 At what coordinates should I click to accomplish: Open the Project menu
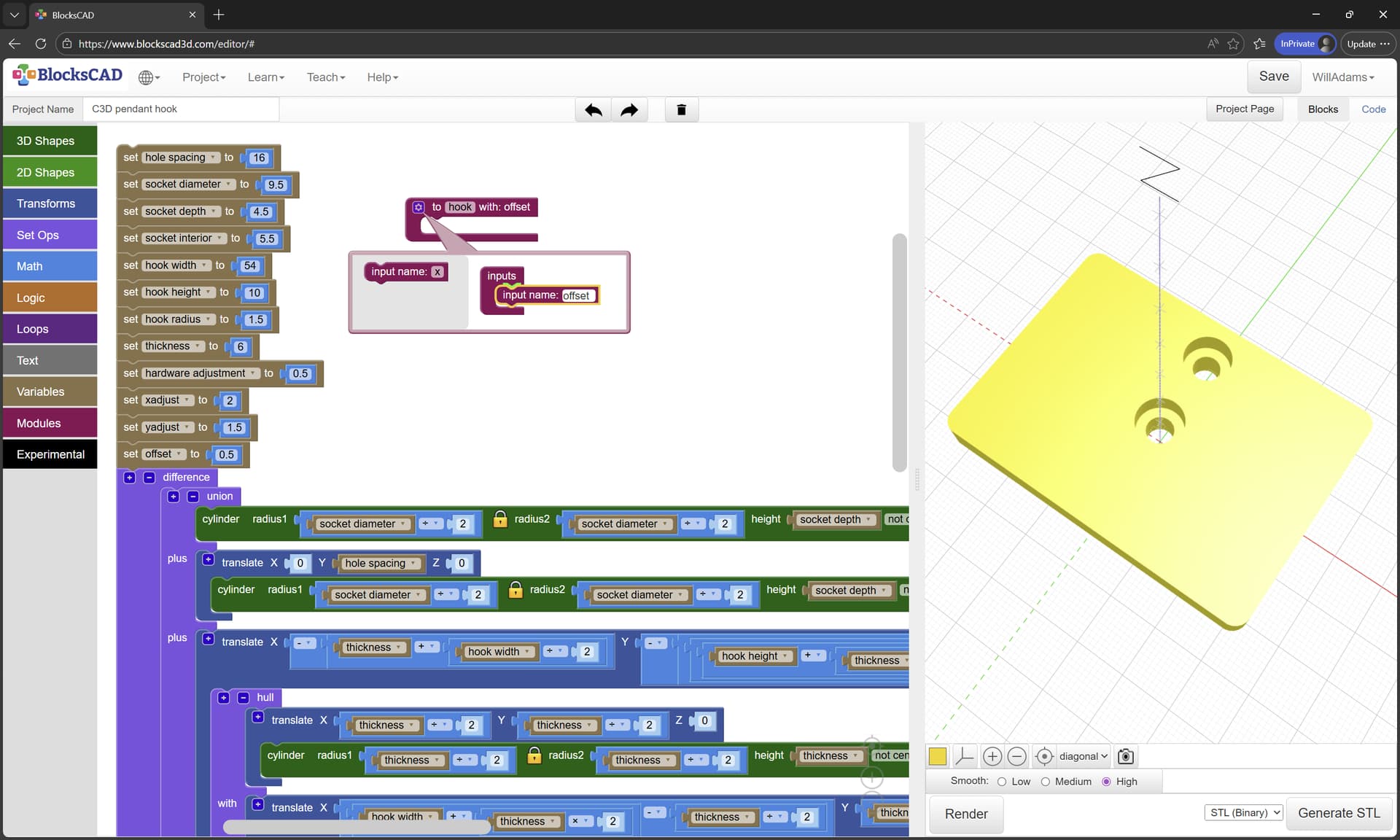tap(203, 77)
